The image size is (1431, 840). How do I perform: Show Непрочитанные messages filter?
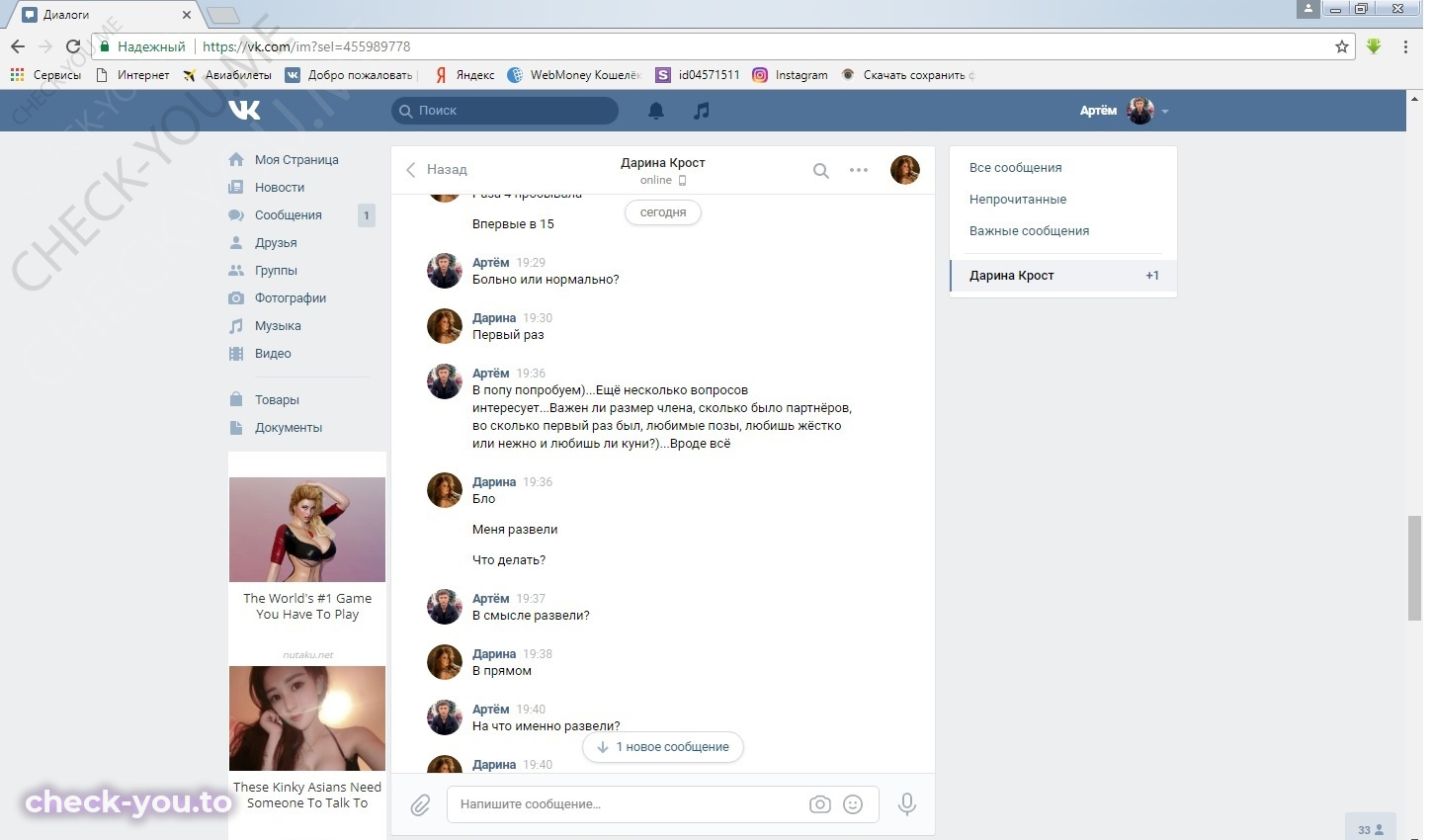(1063, 200)
